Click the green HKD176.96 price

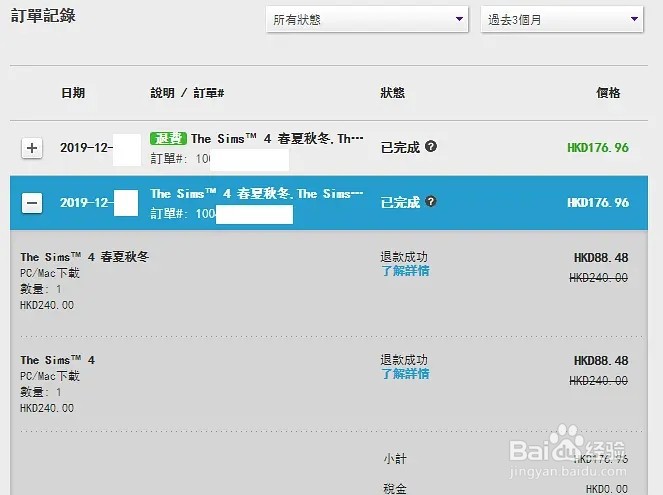598,148
